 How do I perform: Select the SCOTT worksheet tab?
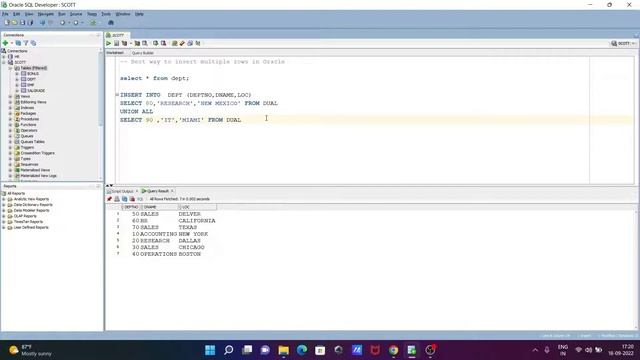118,35
